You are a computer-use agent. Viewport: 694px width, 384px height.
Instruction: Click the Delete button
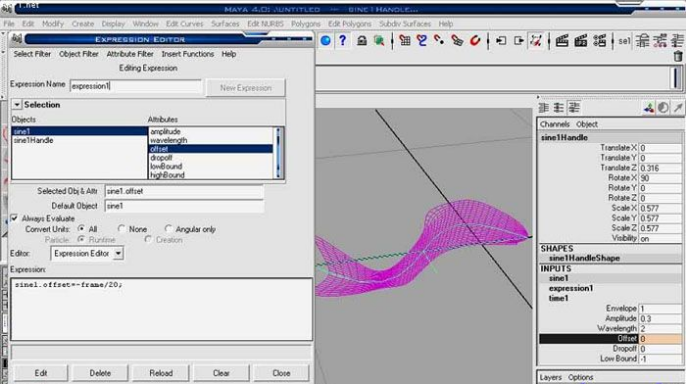pyautogui.click(x=100, y=373)
